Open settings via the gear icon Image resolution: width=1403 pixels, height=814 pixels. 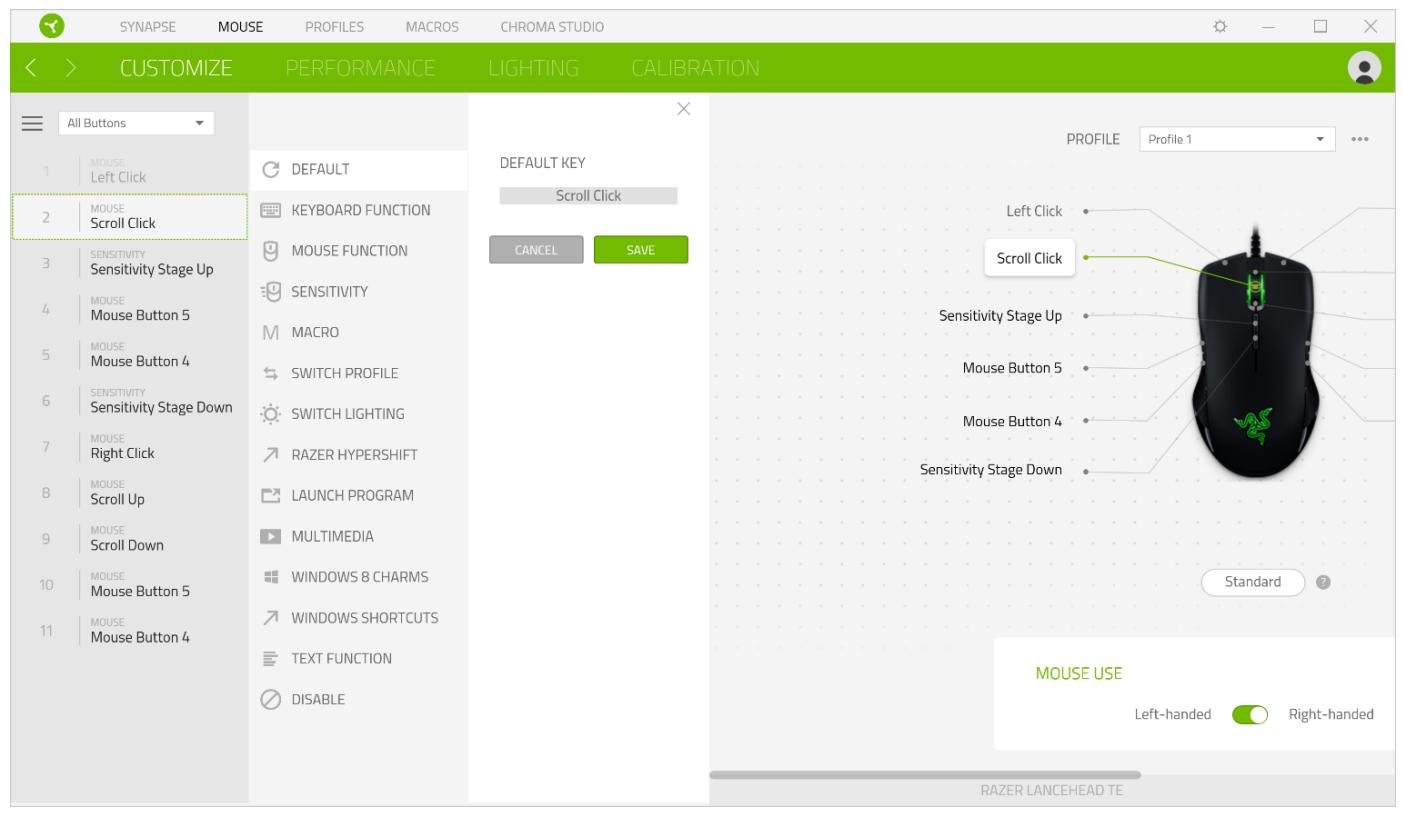tap(1219, 26)
